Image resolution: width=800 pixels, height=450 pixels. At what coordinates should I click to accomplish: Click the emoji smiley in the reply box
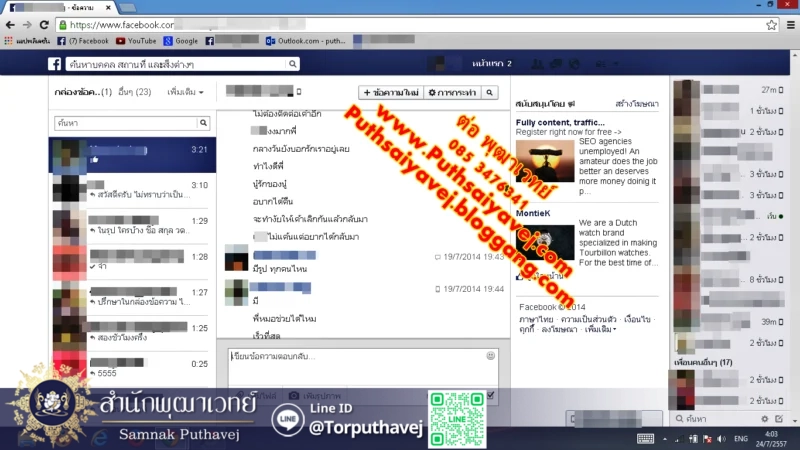(x=490, y=355)
